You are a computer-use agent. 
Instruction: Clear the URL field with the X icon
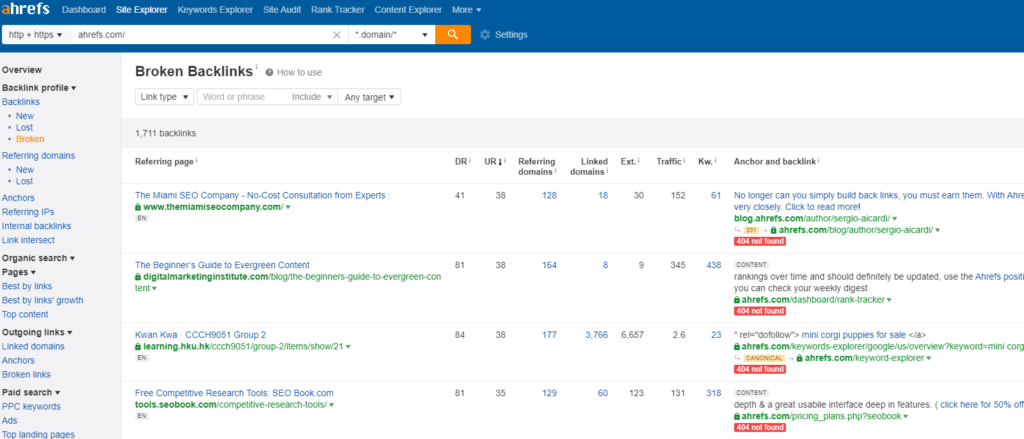[337, 35]
